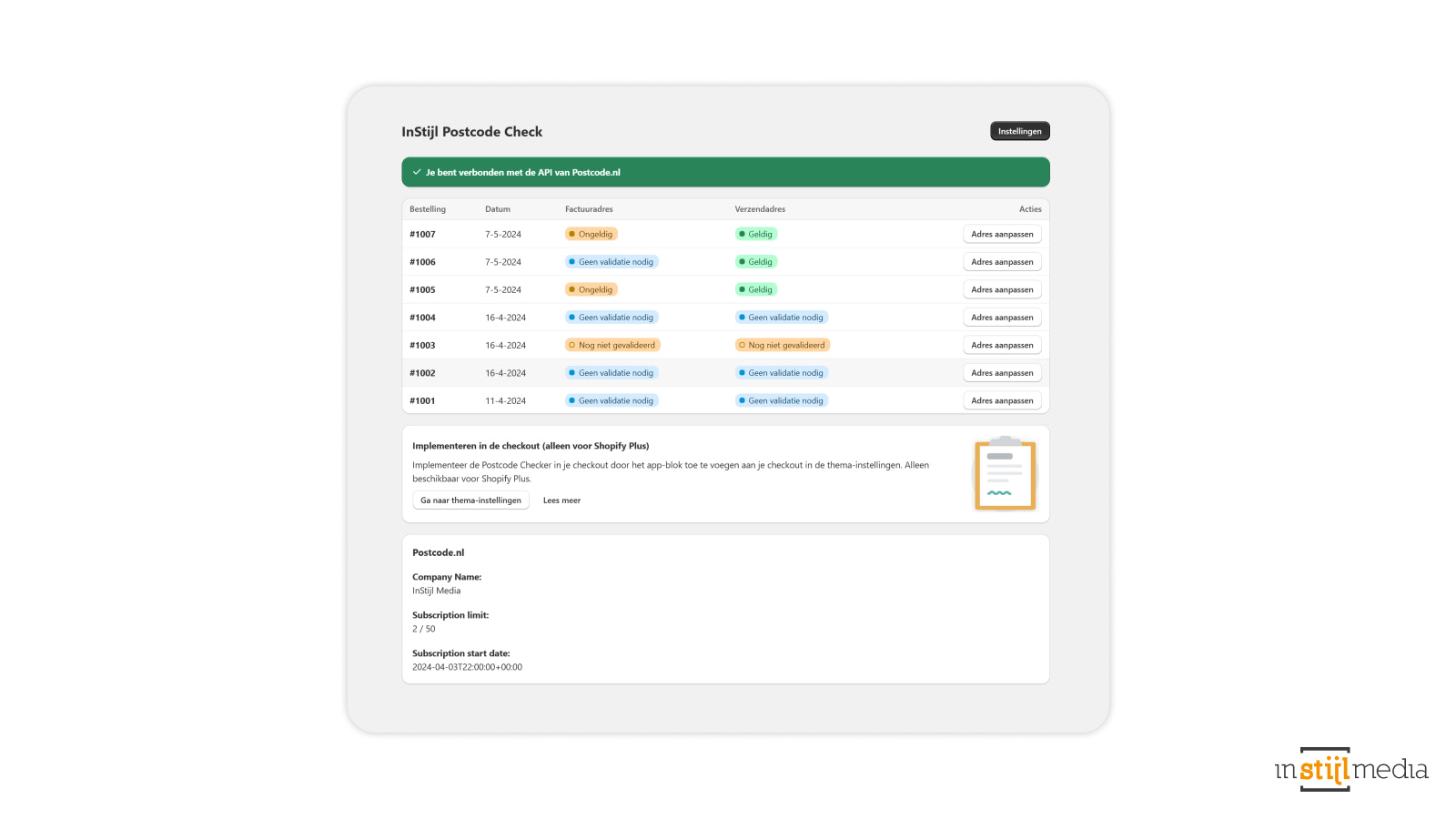Viewport: 1456px width, 819px height.
Task: Click the Factuuradres column header
Action: tap(589, 209)
